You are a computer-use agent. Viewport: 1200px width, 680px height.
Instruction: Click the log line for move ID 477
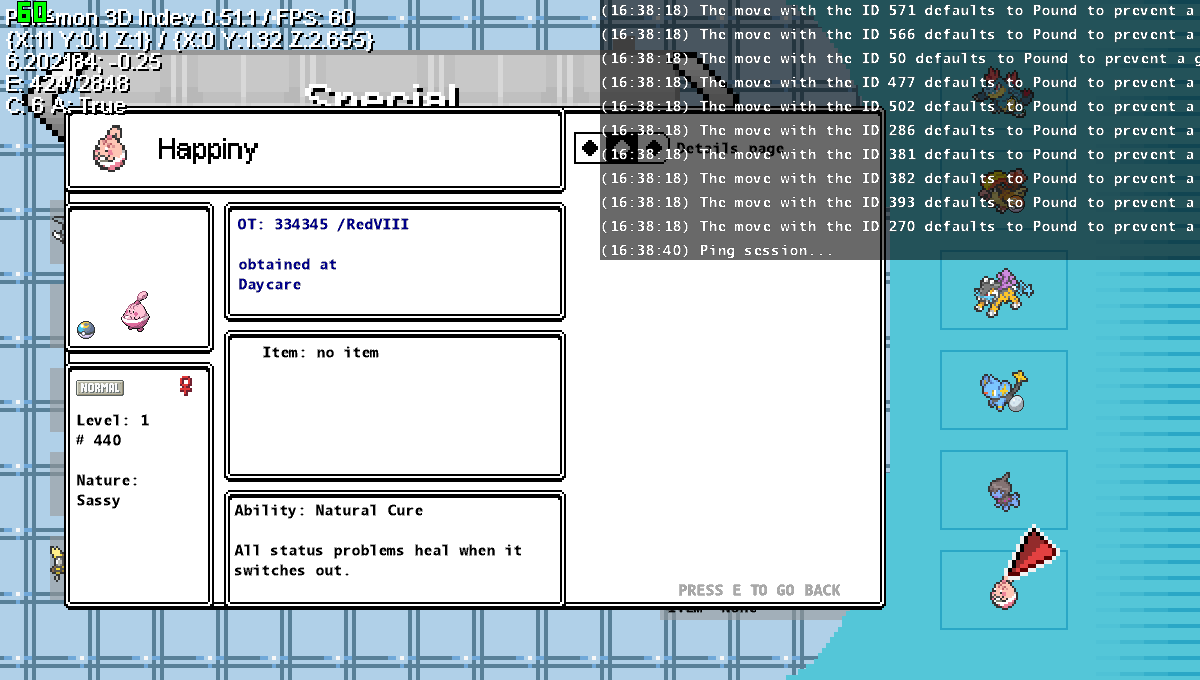point(900,82)
